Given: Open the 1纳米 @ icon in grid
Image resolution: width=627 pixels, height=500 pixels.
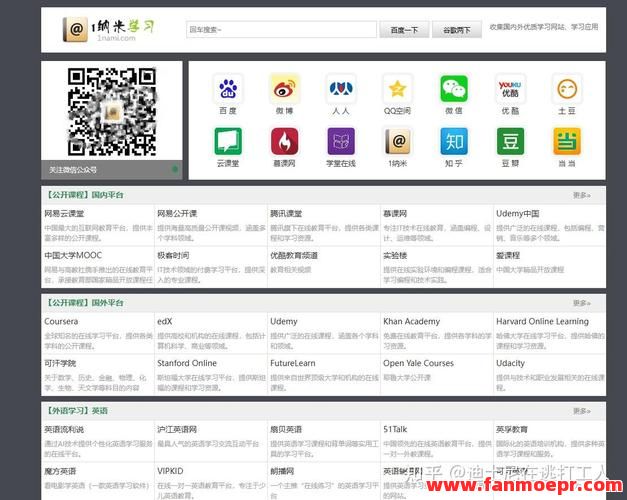Looking at the screenshot, I should click(397, 141).
